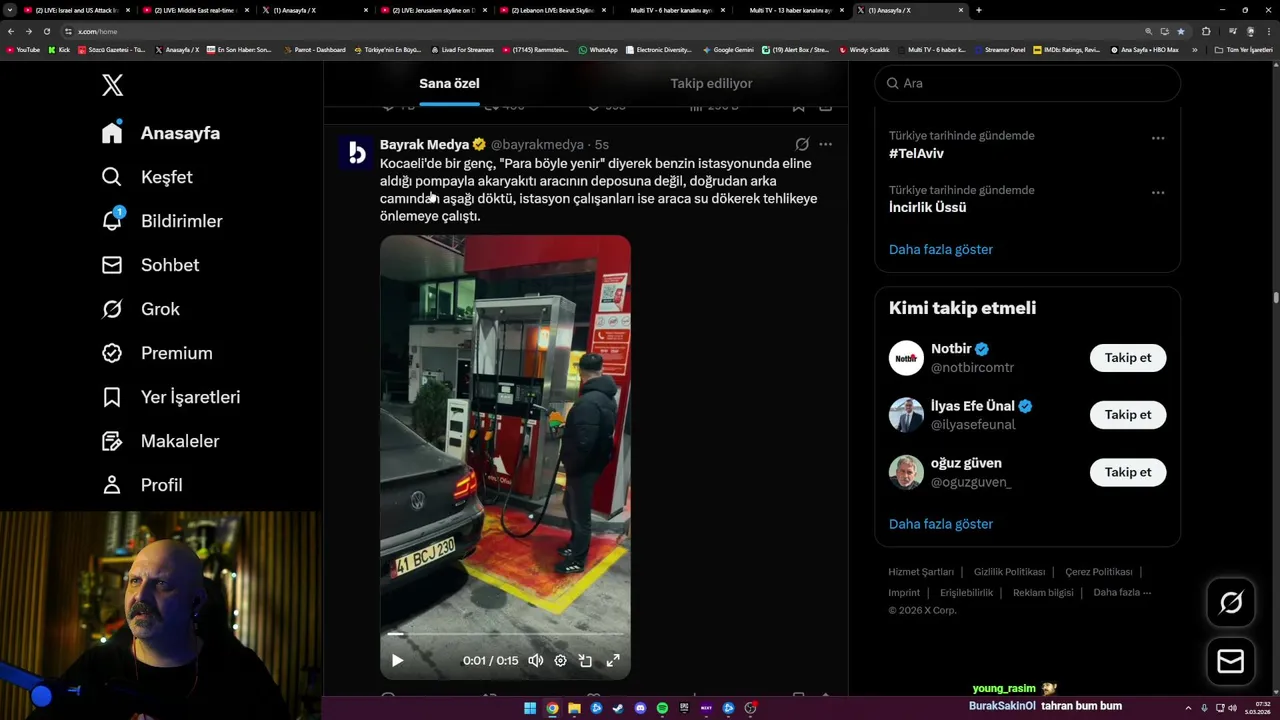Viewport: 1280px width, 720px height.
Task: Open the Bayrak Medya profile name
Action: [424, 144]
